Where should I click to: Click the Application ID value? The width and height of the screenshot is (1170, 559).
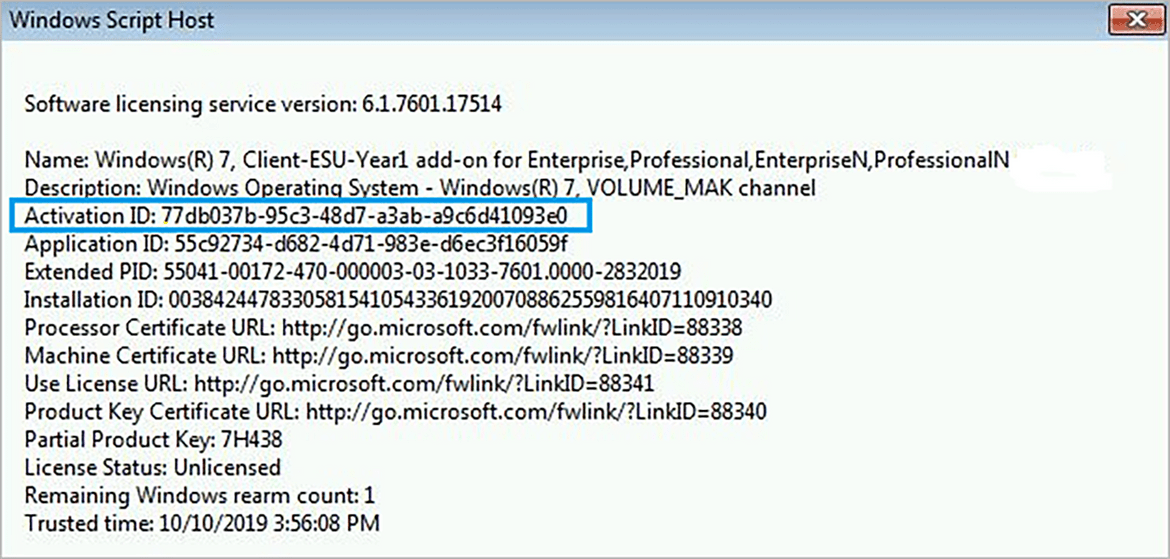tap(371, 244)
